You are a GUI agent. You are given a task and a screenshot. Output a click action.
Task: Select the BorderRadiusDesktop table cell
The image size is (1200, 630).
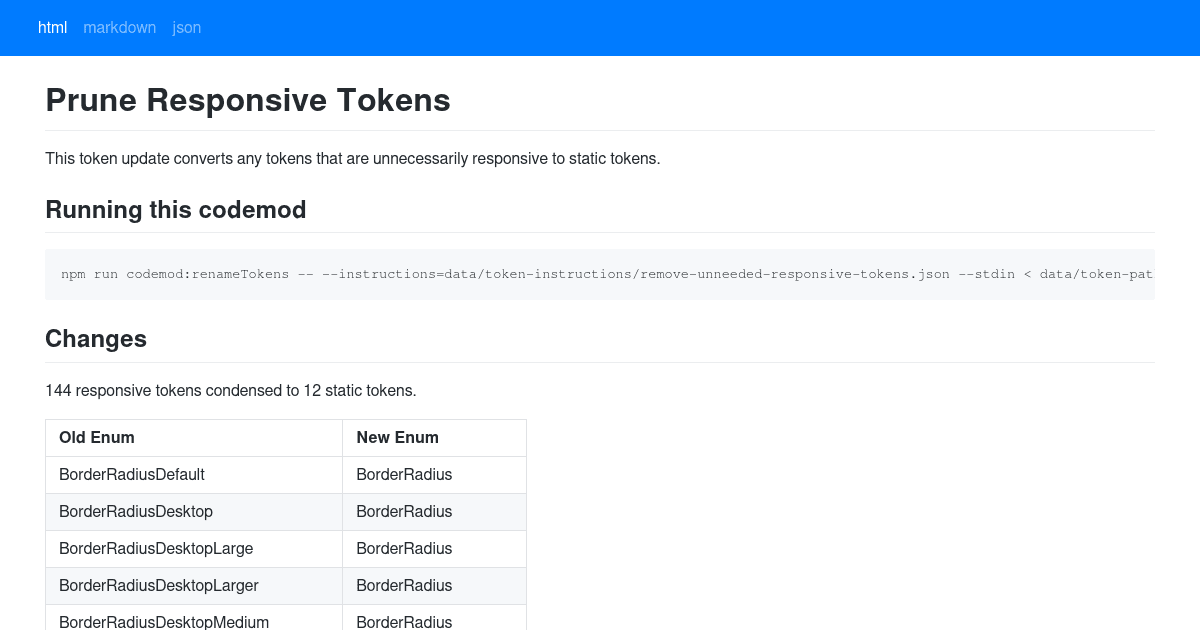tap(136, 511)
